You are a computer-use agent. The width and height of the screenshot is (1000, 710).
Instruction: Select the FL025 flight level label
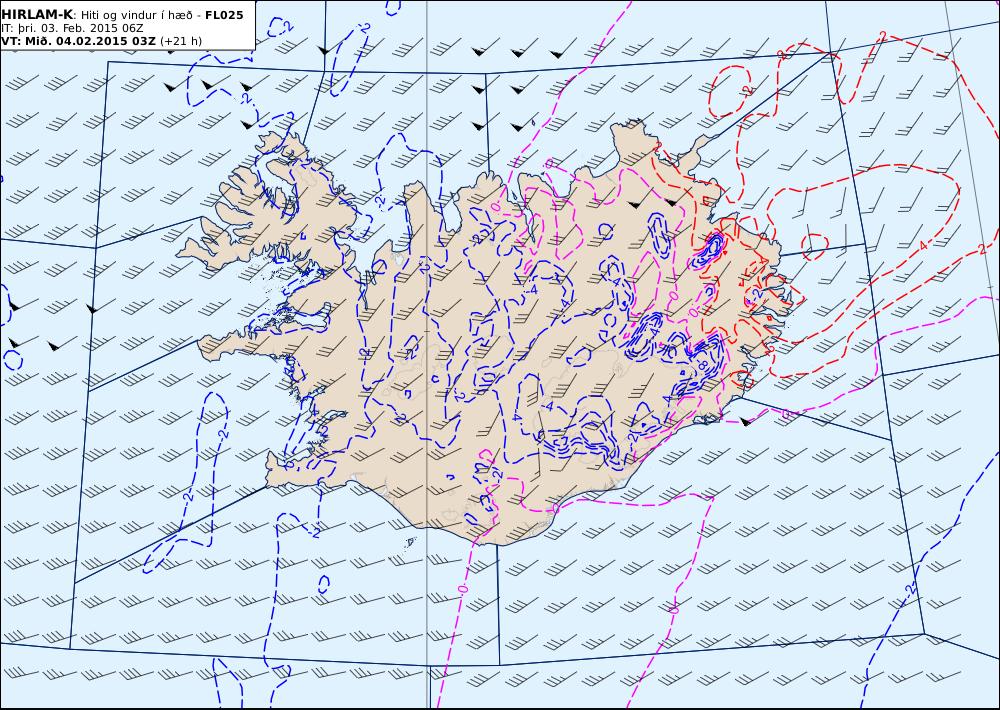tap(224, 15)
